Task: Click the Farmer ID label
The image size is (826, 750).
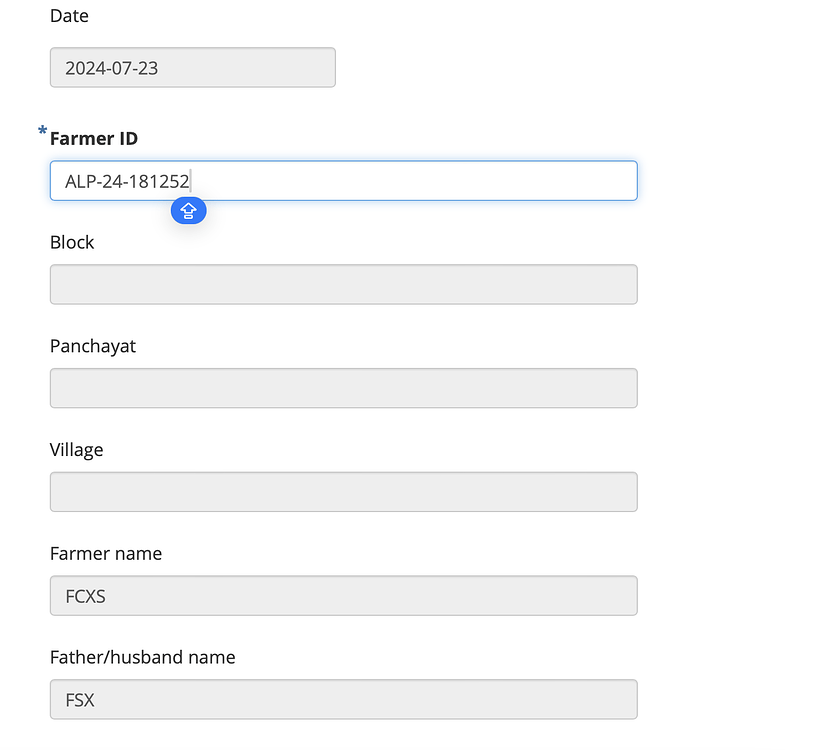Action: coord(93,138)
